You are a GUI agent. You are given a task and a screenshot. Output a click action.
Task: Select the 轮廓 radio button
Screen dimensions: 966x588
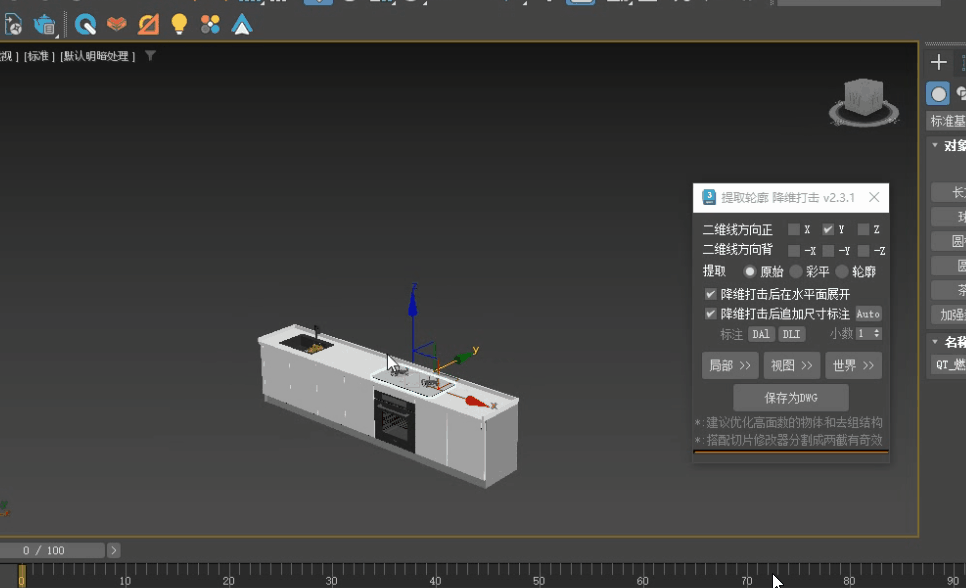(x=842, y=271)
